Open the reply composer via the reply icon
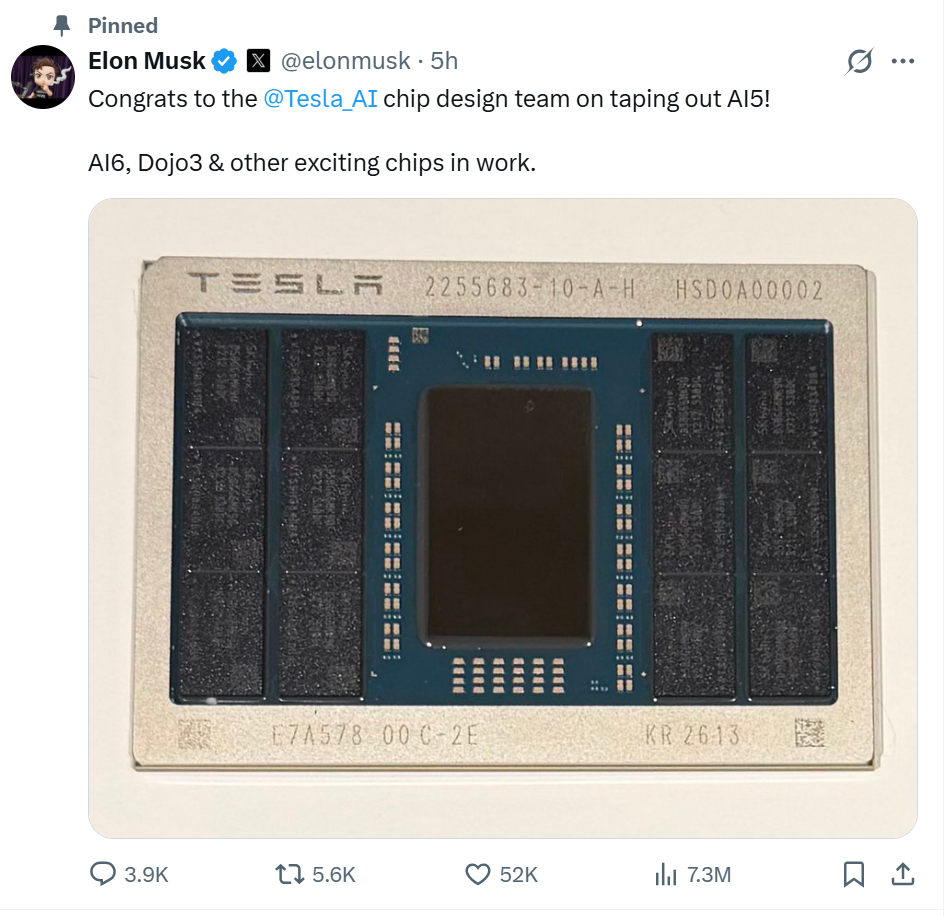Viewport: 948px width, 916px height. tap(104, 874)
